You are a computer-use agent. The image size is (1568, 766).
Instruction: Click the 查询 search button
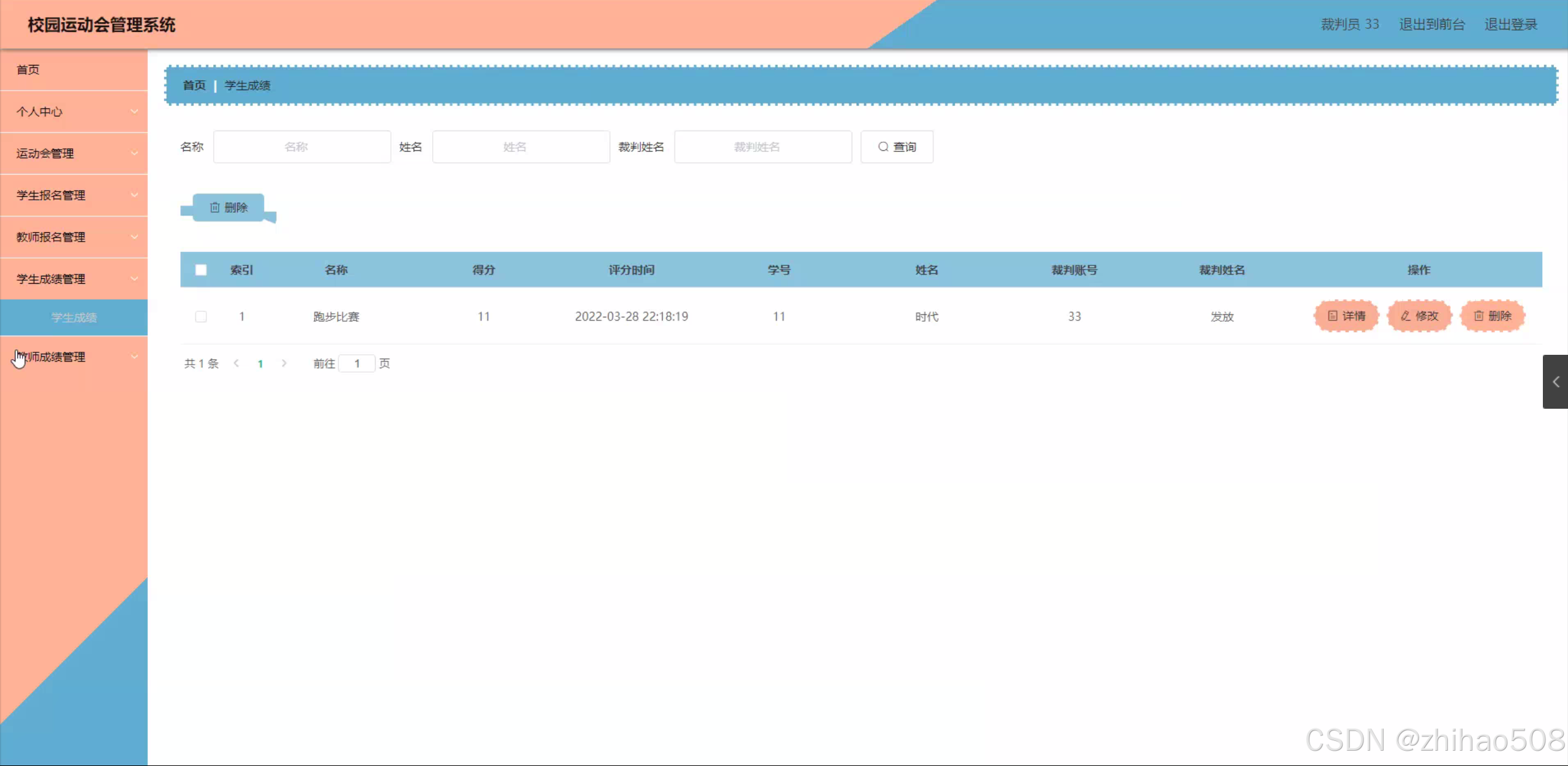(896, 147)
